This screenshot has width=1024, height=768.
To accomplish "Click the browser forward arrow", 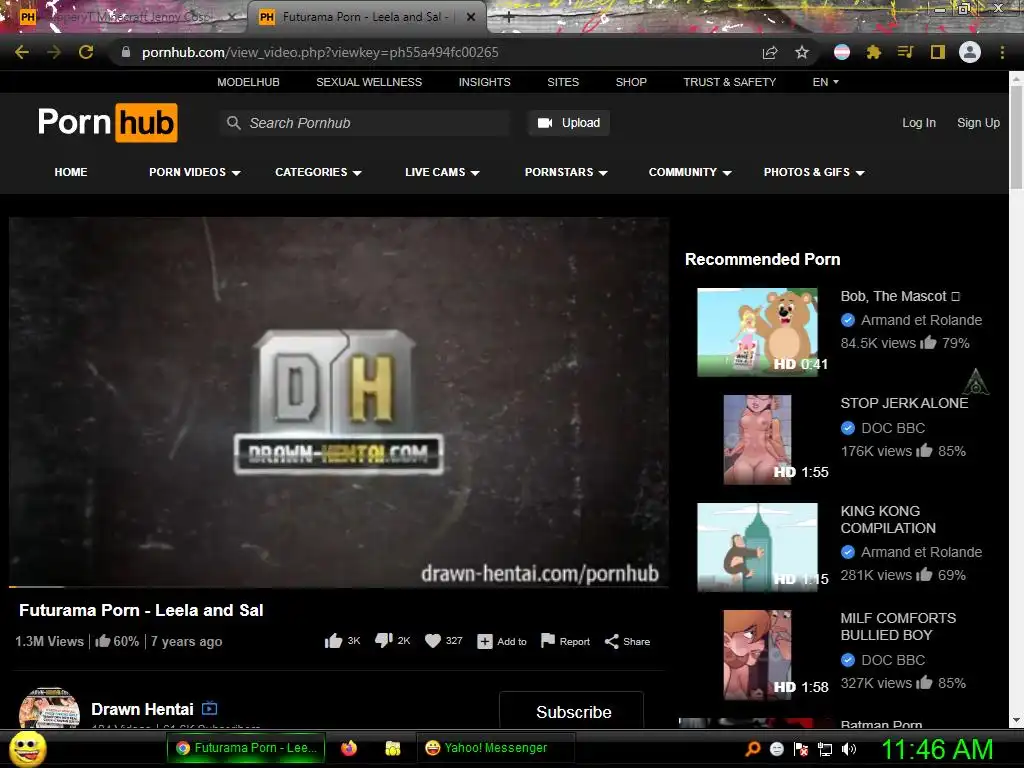I will 54,52.
